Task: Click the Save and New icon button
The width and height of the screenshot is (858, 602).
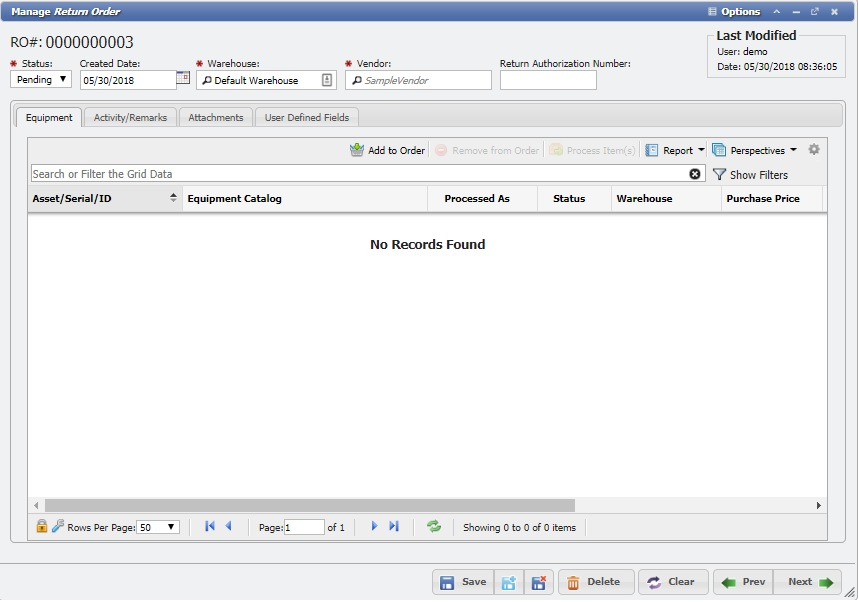Action: coord(509,582)
